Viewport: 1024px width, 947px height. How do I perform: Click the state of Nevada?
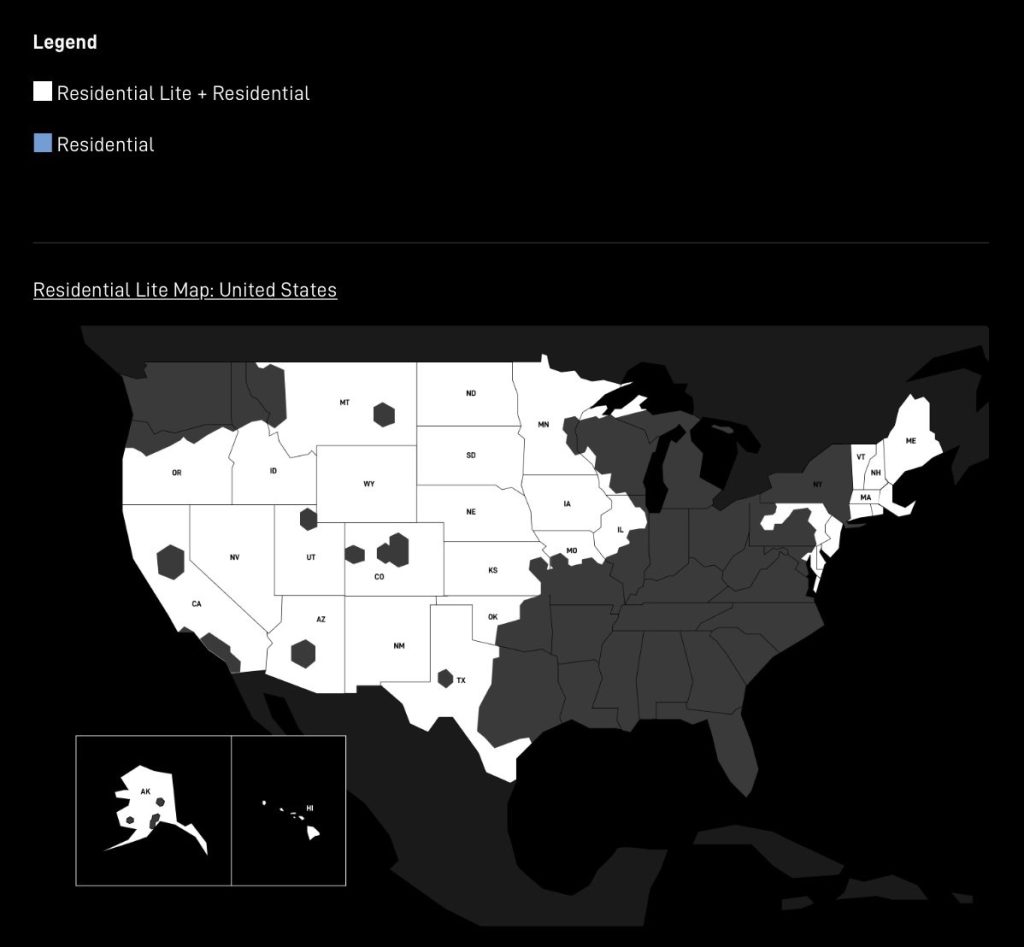(x=234, y=557)
